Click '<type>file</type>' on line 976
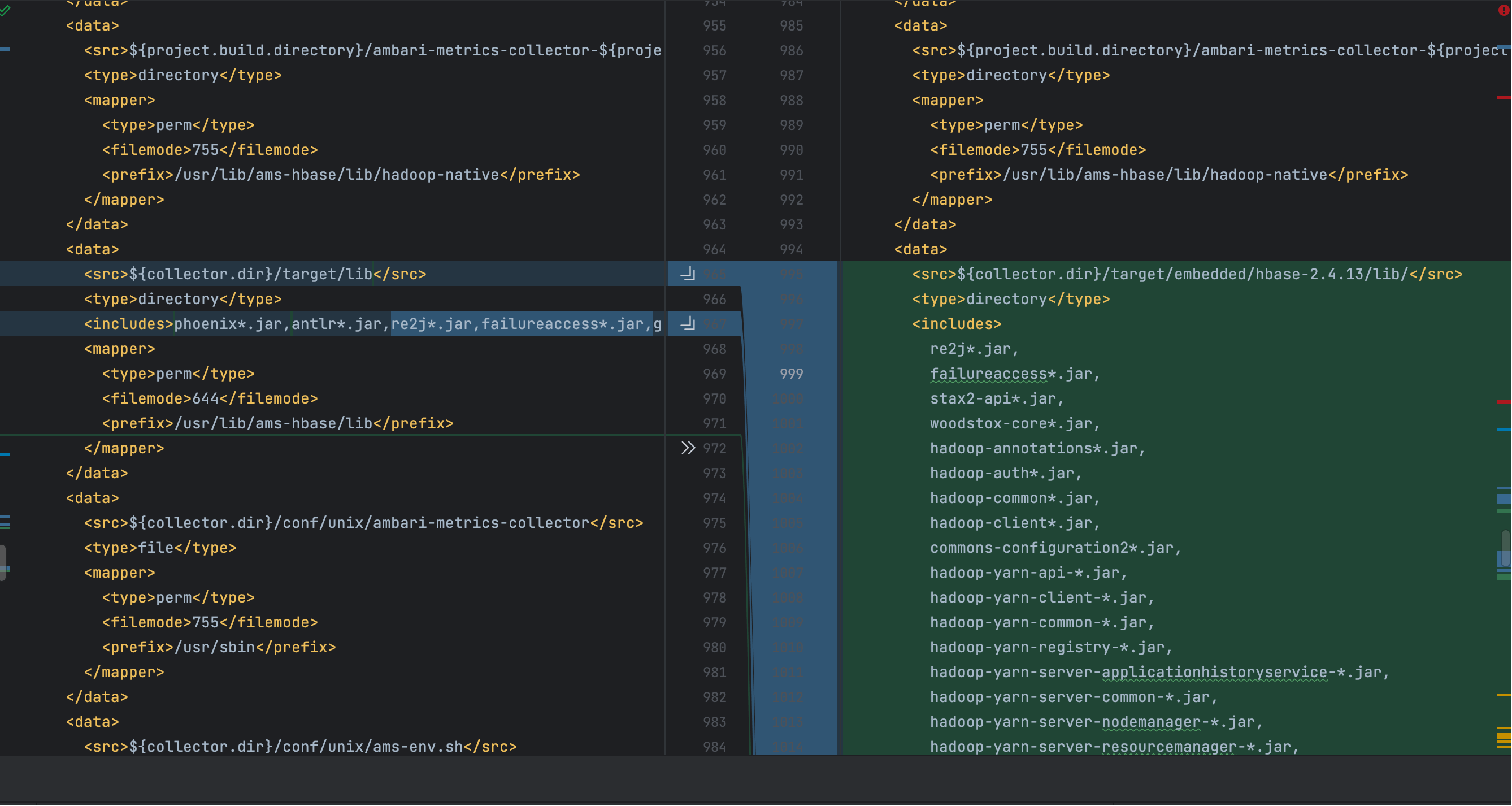 (x=160, y=548)
